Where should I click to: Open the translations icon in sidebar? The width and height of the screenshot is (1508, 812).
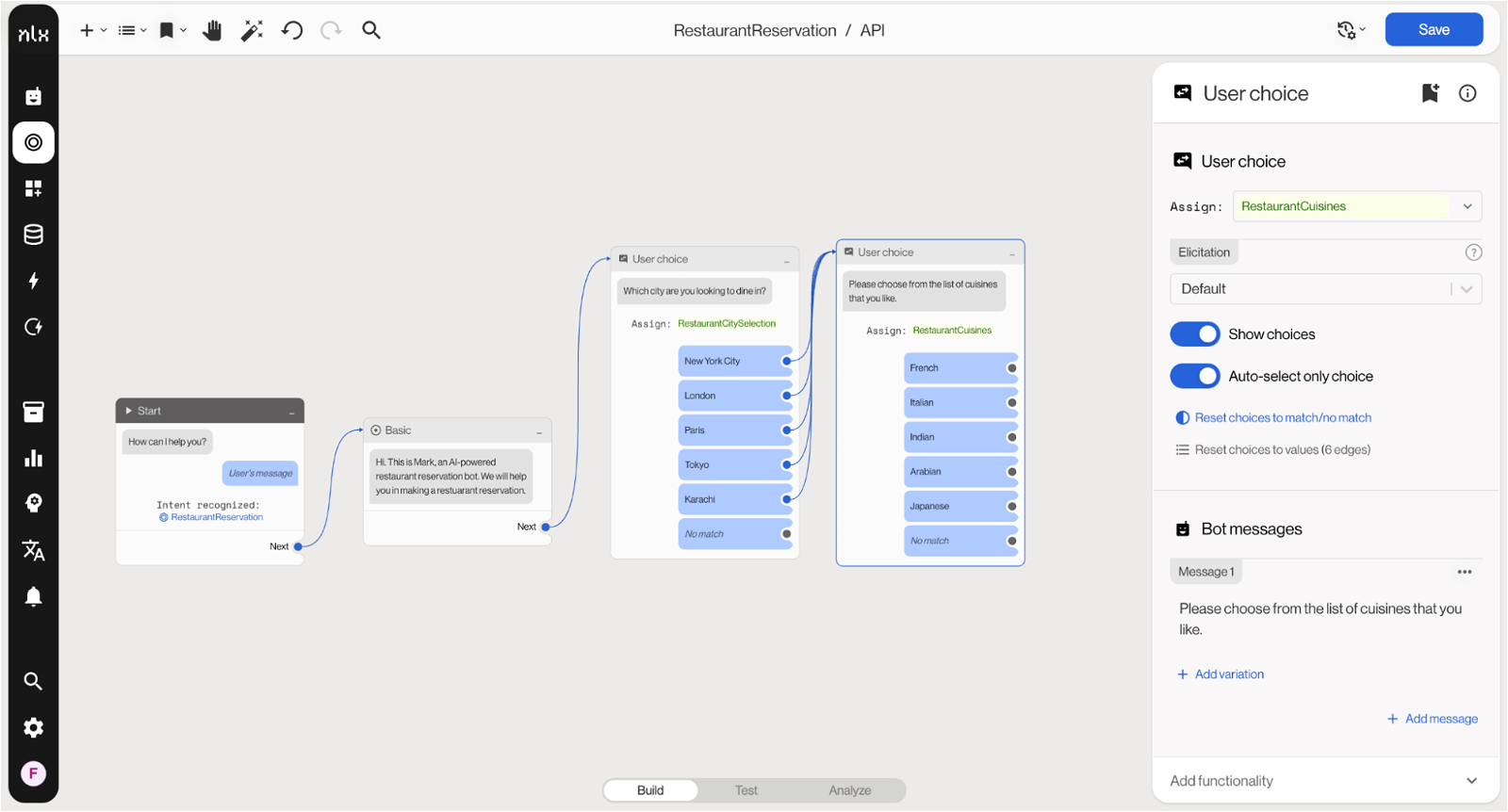coord(33,550)
